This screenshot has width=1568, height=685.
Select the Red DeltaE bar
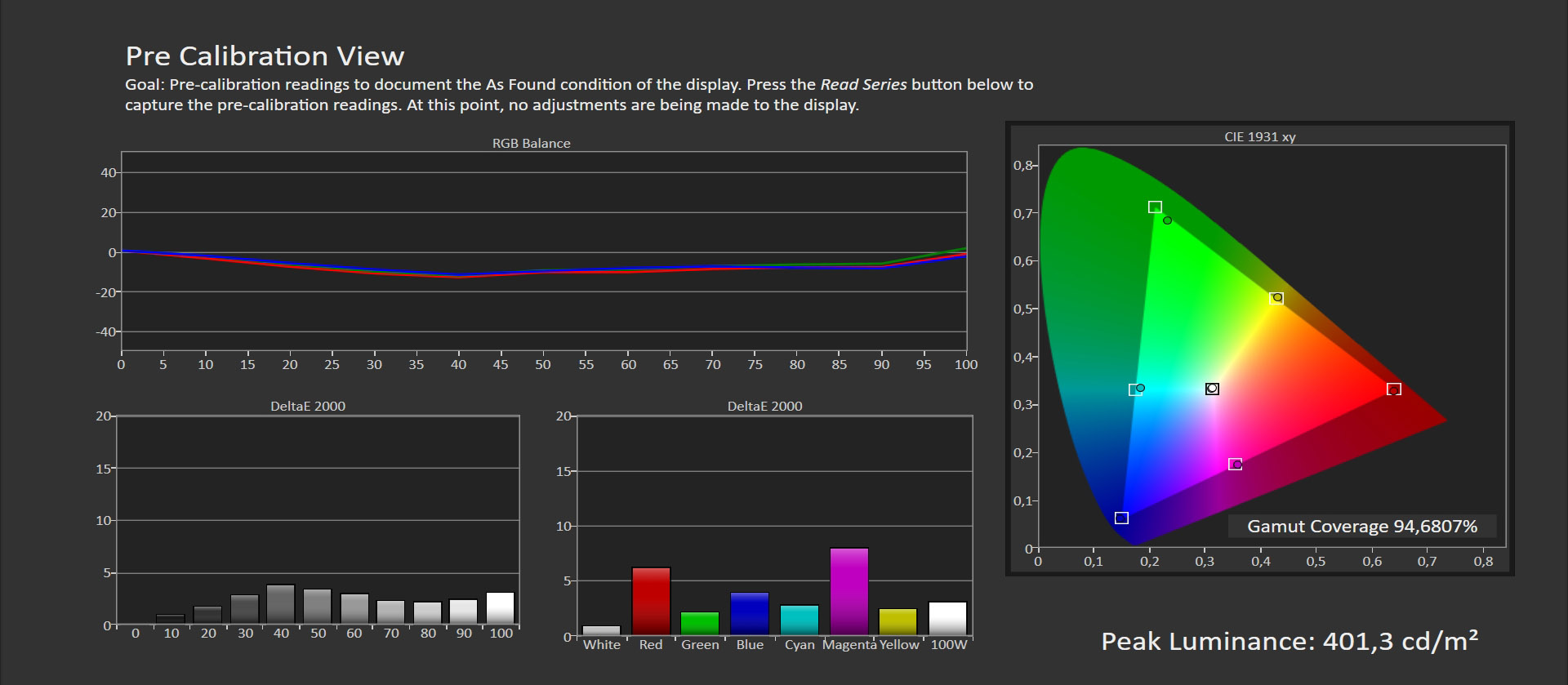coord(651,601)
